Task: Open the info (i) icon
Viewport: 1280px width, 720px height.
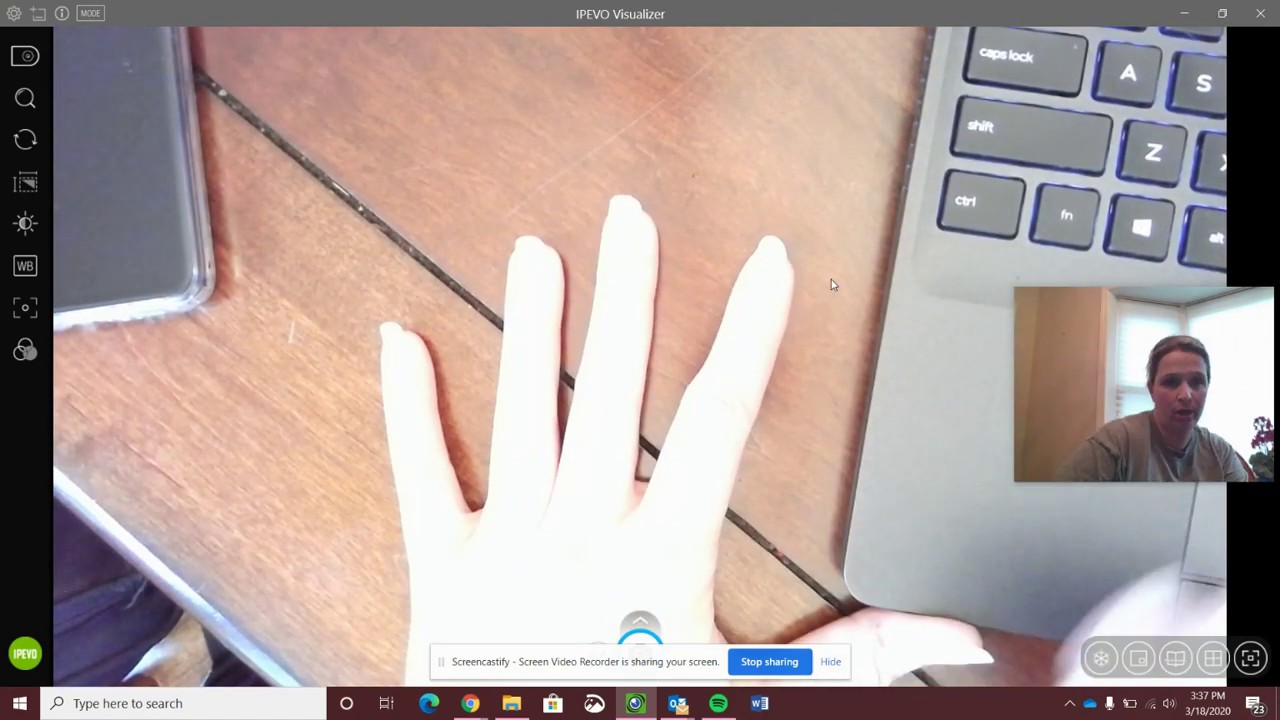Action: click(62, 14)
